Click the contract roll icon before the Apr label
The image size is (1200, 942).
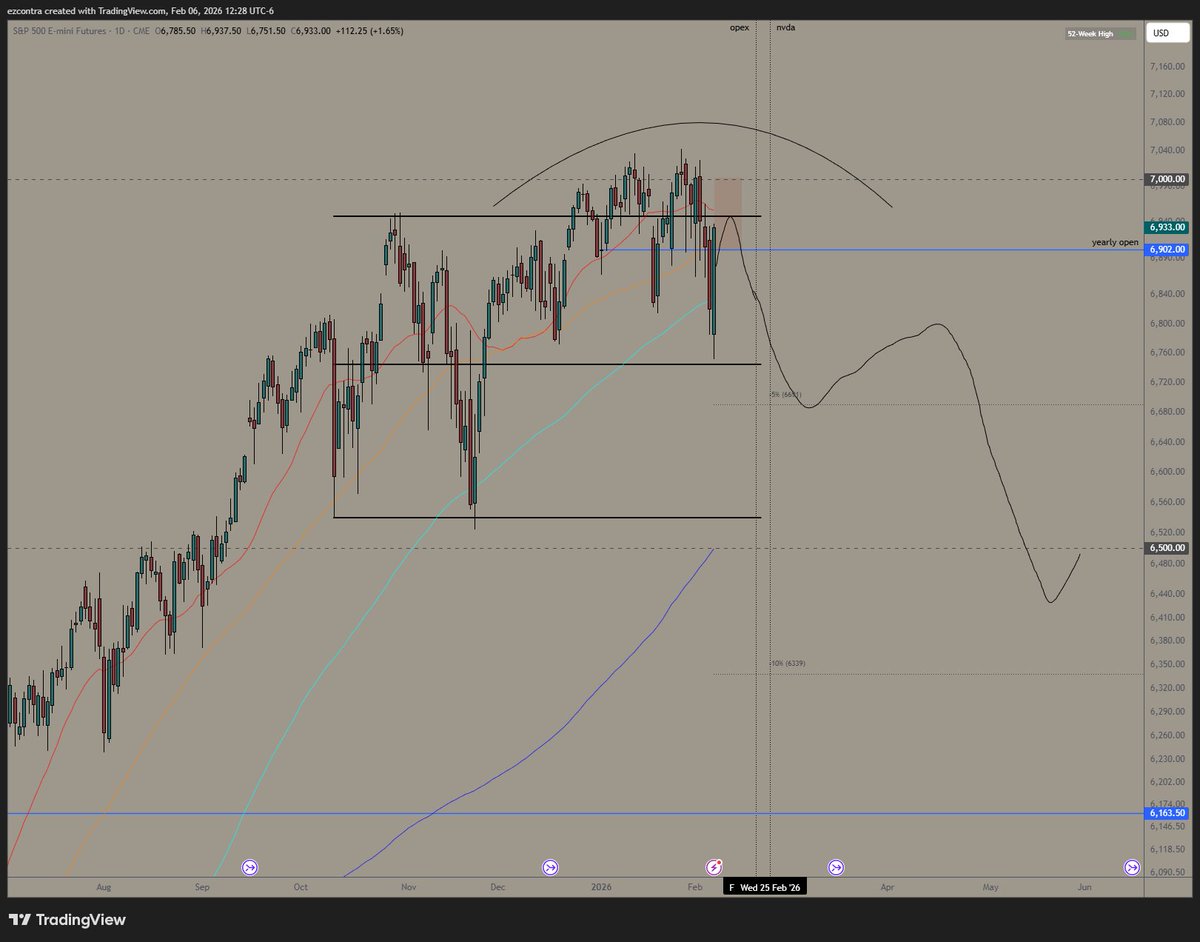pos(835,867)
